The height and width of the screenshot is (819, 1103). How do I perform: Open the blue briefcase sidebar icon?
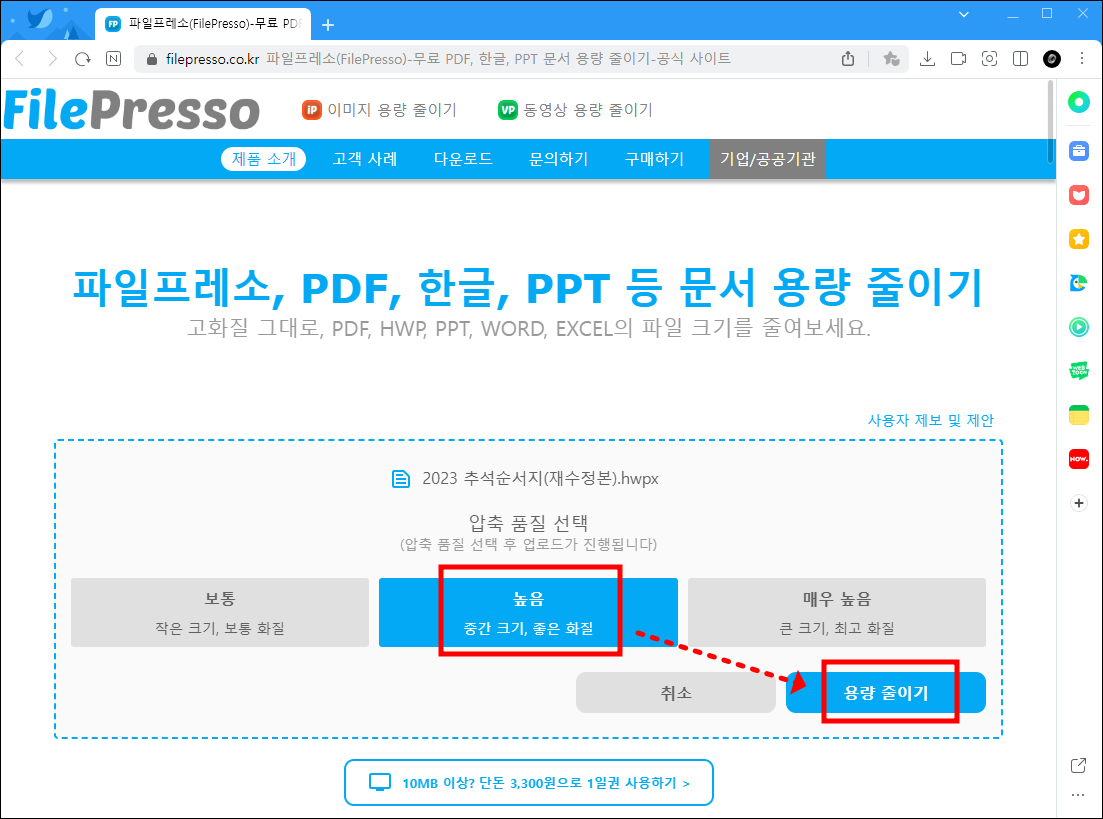point(1078,151)
